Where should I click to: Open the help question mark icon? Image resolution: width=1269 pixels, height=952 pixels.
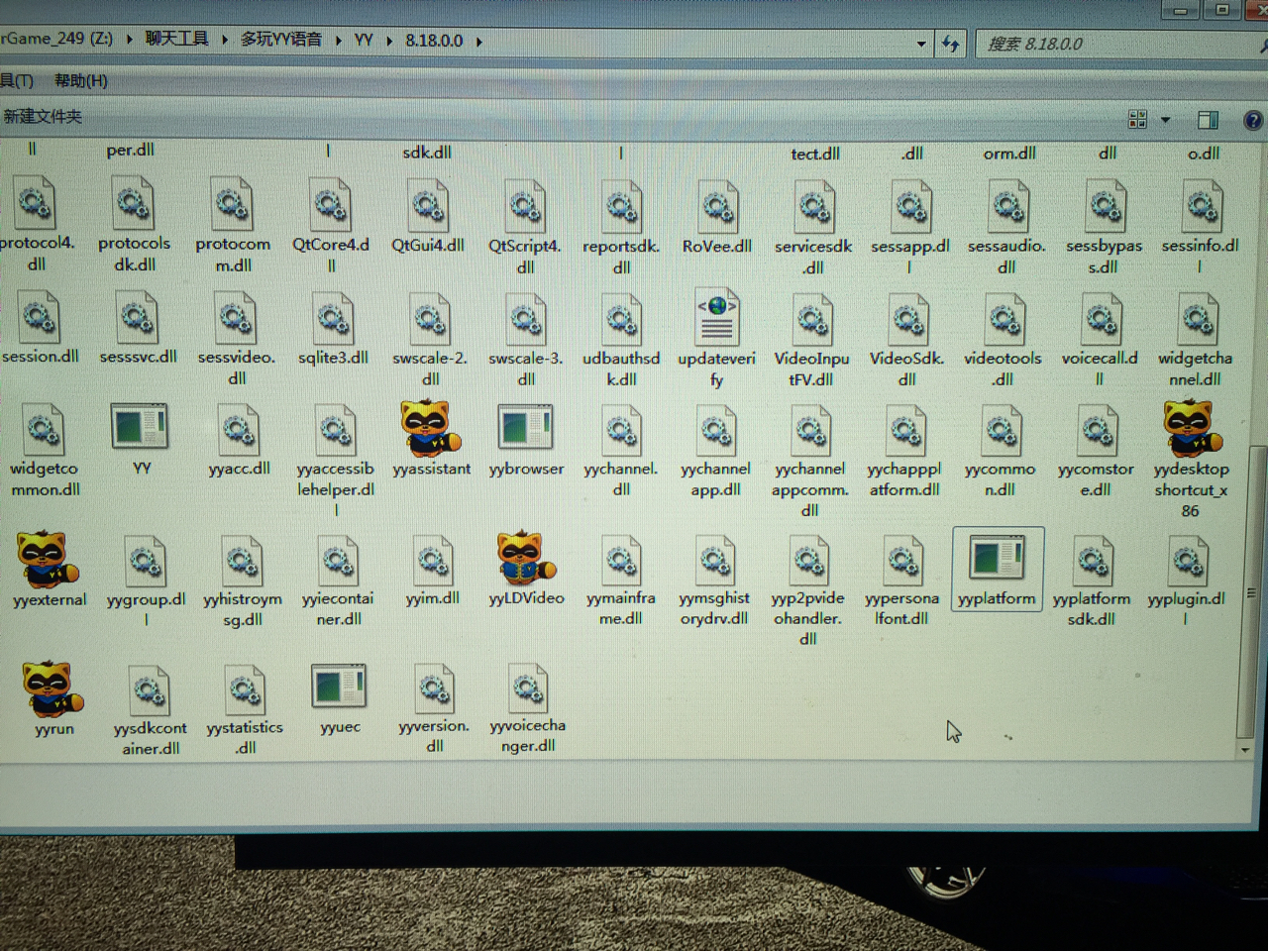coord(1253,120)
